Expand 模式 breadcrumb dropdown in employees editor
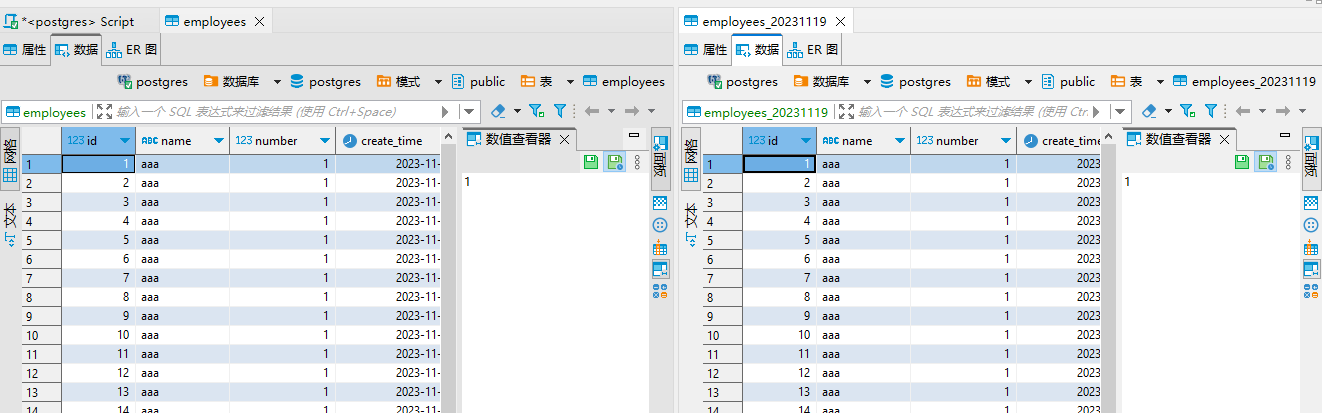 pyautogui.click(x=436, y=82)
